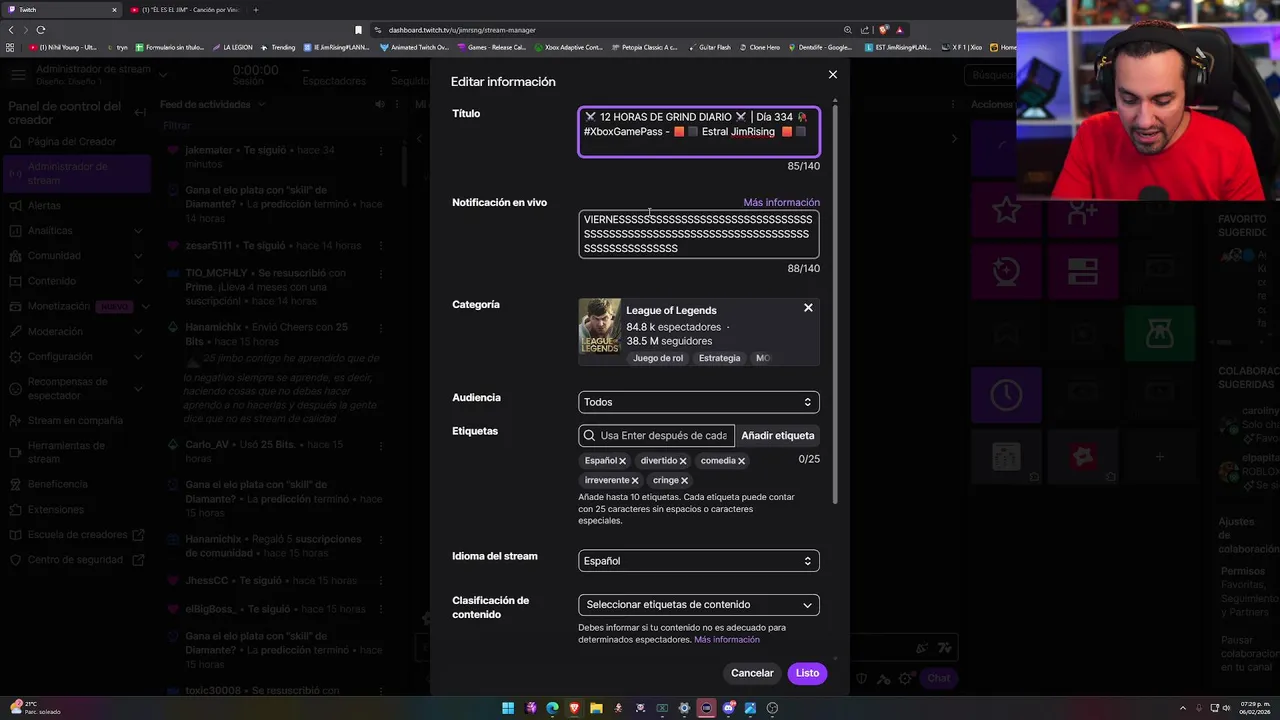Open File Explorer from taskbar

(597, 708)
